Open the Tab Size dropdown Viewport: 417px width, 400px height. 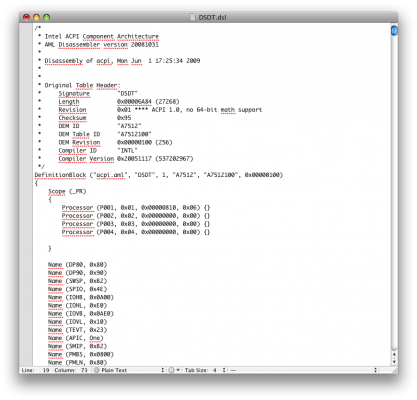point(205,370)
